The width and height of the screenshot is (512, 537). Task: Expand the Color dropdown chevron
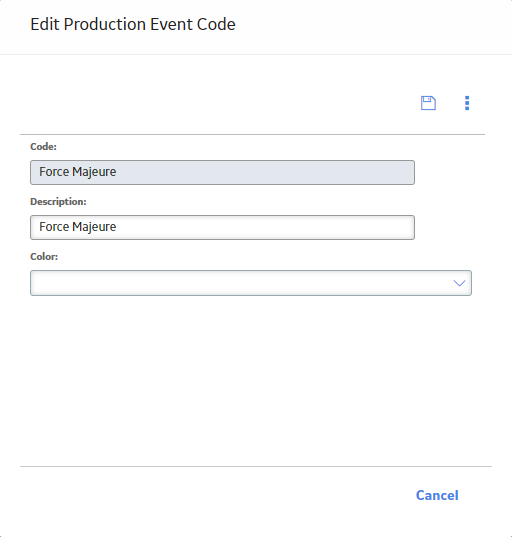click(x=459, y=283)
